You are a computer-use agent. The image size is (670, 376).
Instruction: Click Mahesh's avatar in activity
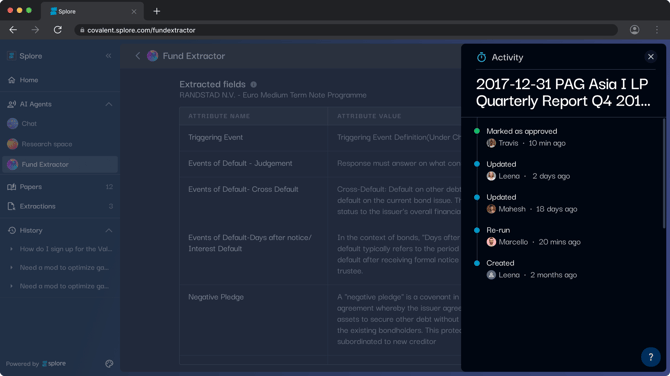pyautogui.click(x=491, y=209)
